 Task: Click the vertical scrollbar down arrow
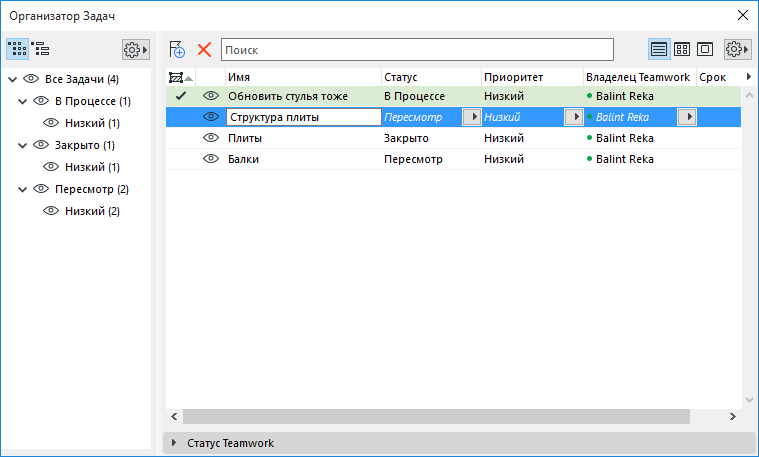tap(749, 400)
